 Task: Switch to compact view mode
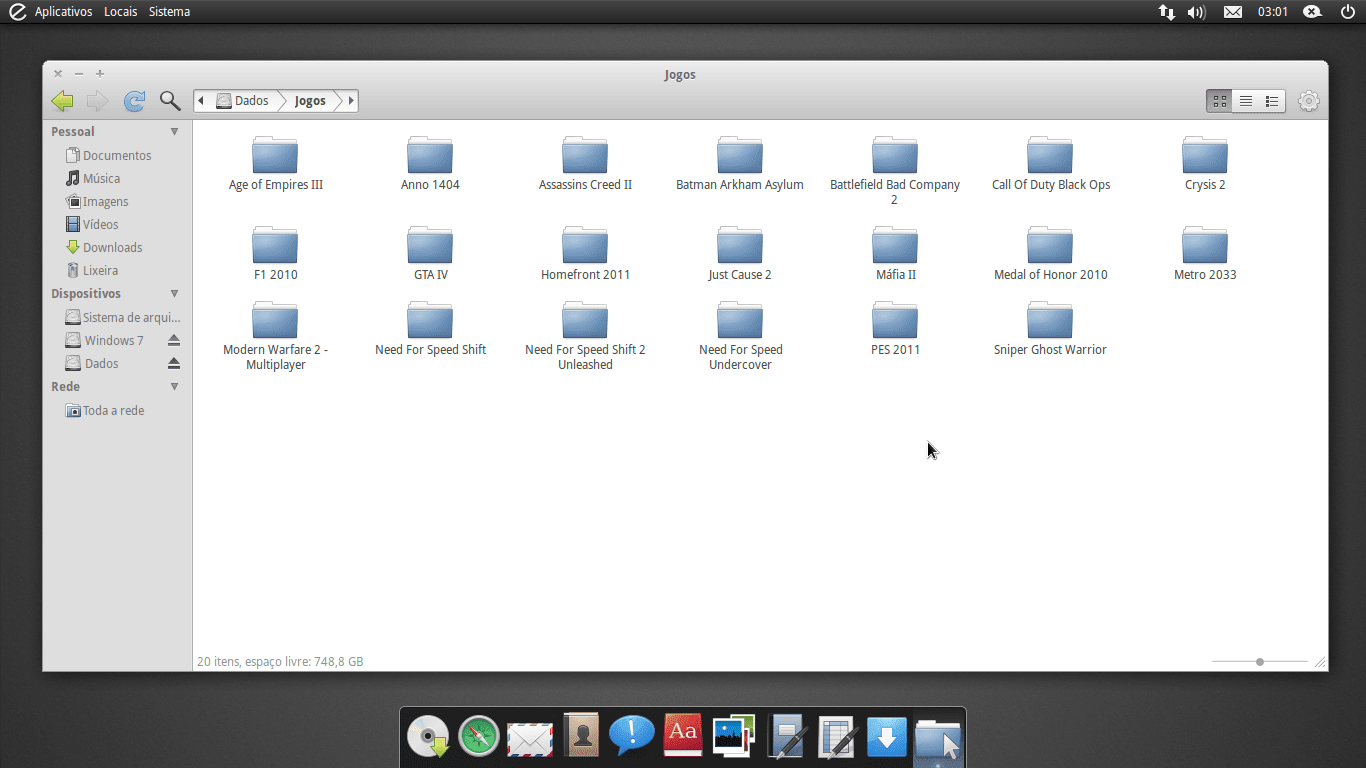point(1272,101)
